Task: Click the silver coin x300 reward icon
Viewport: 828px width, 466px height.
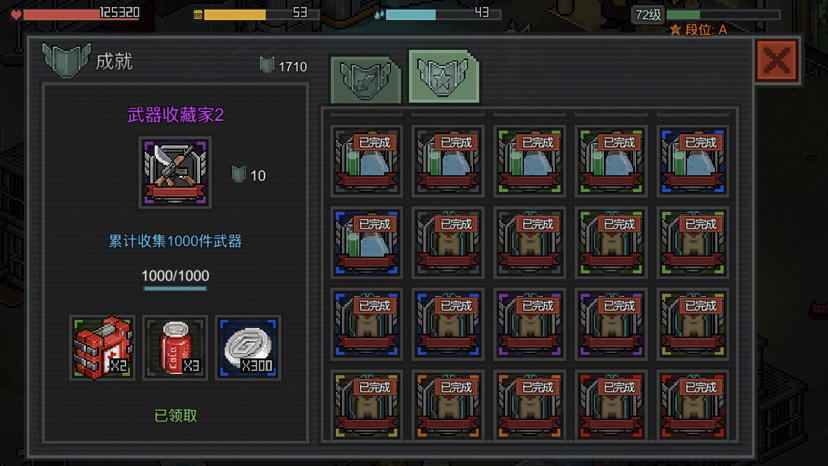Action: pos(248,348)
